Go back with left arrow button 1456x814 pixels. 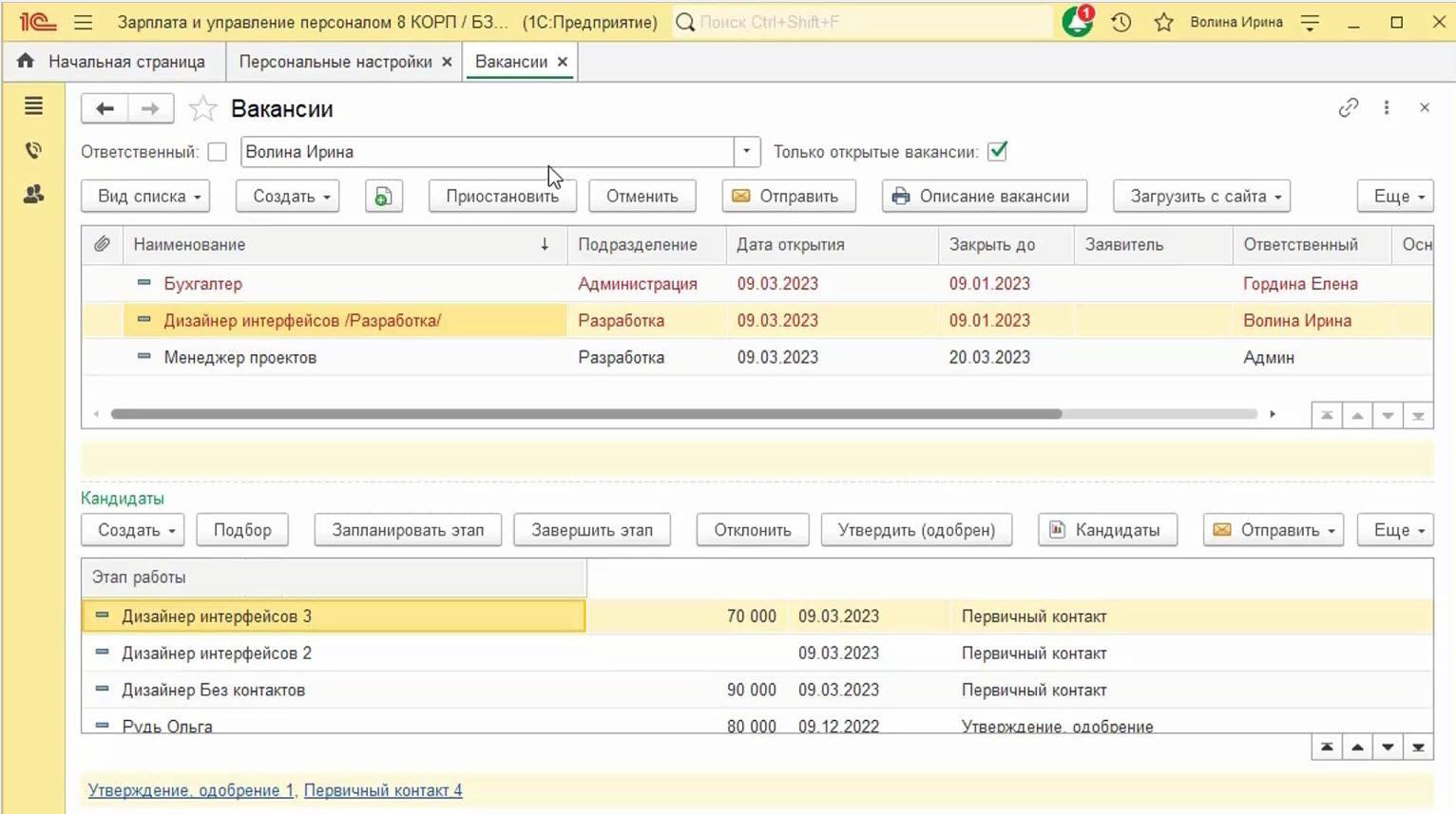[x=105, y=108]
